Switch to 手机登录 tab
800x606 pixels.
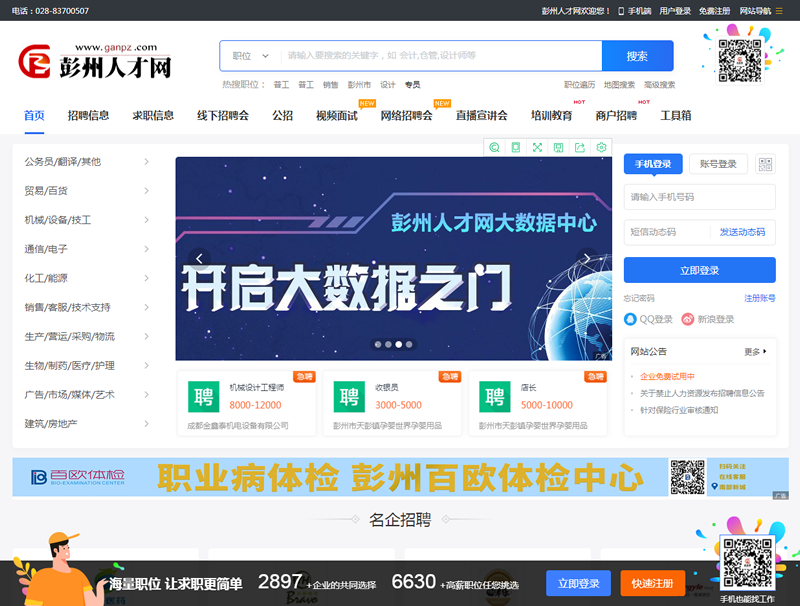click(653, 164)
